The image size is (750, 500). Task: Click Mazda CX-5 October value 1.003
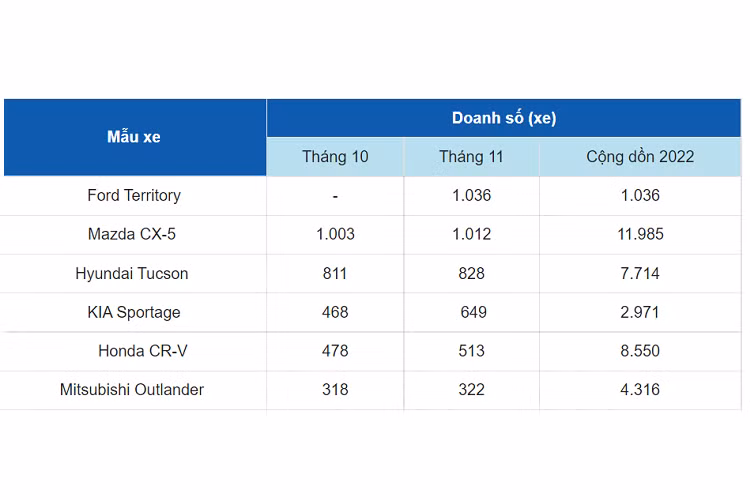click(335, 234)
